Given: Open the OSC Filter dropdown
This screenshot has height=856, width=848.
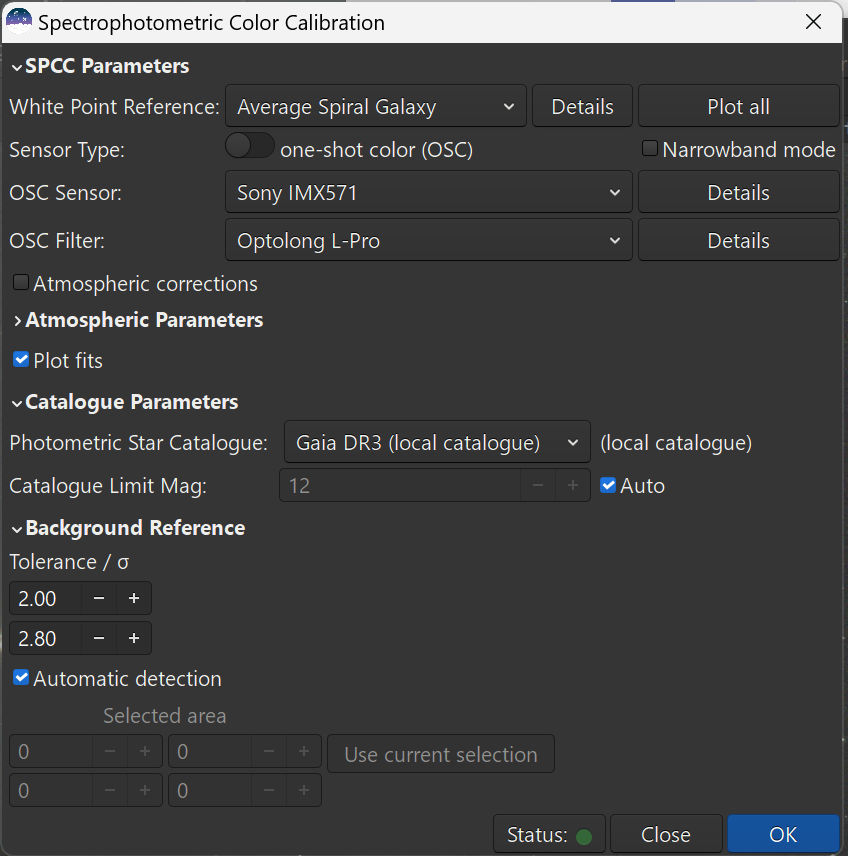Looking at the screenshot, I should [429, 240].
